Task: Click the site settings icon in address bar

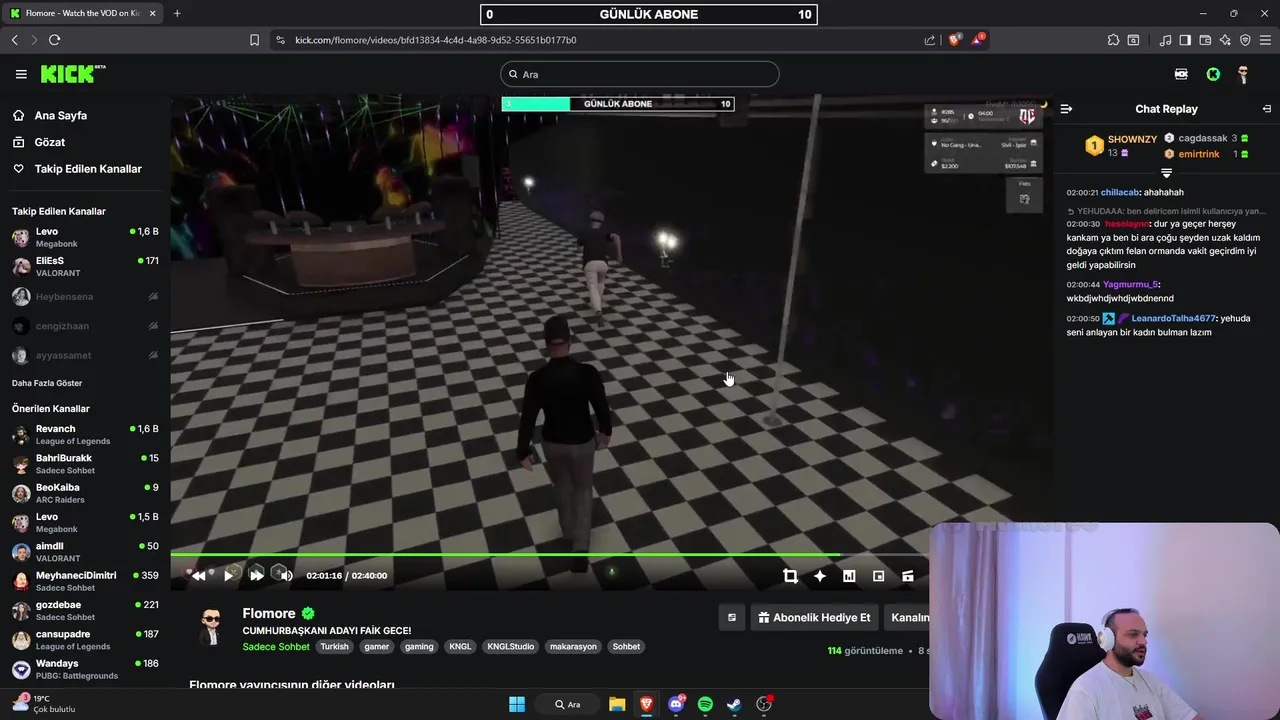Action: click(279, 40)
